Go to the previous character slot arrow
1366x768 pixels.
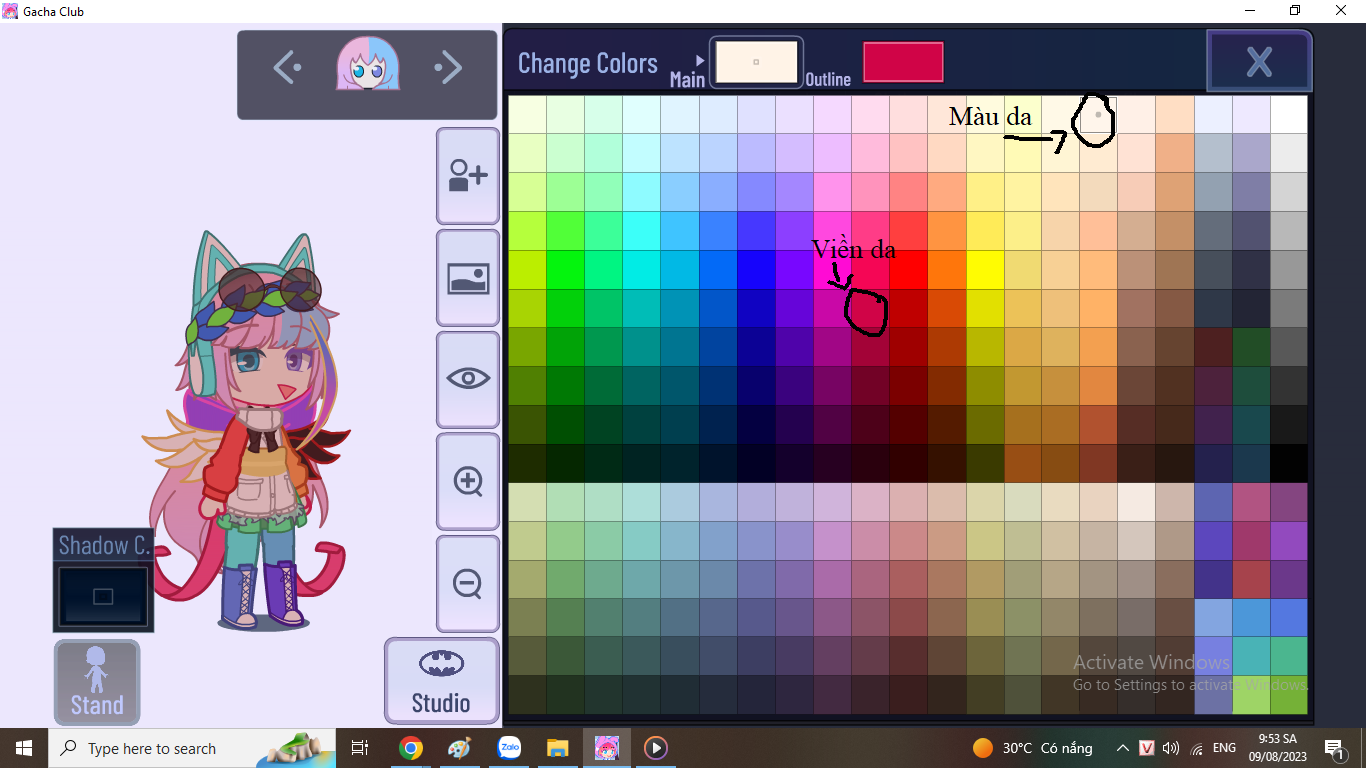coord(287,68)
